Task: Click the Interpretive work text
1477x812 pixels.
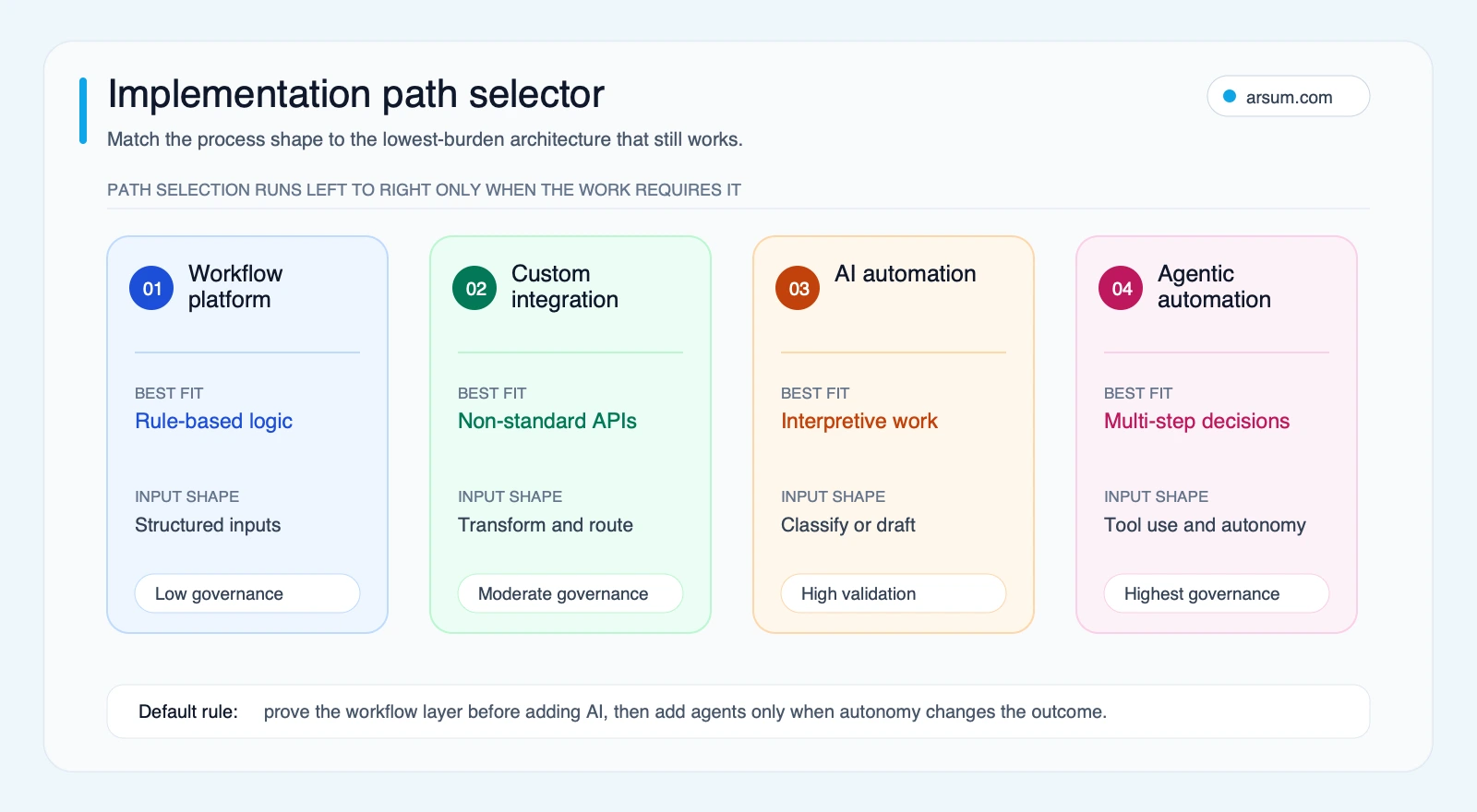Action: click(859, 421)
